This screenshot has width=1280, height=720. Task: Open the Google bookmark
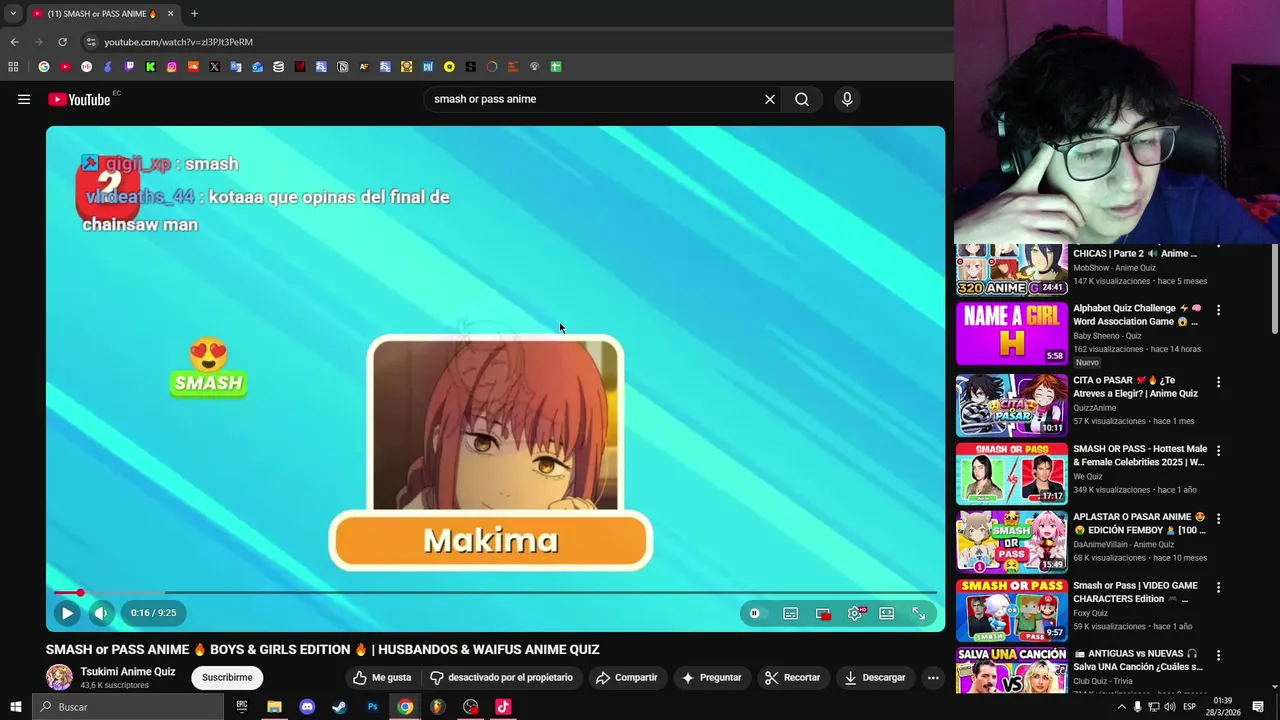[x=44, y=67]
